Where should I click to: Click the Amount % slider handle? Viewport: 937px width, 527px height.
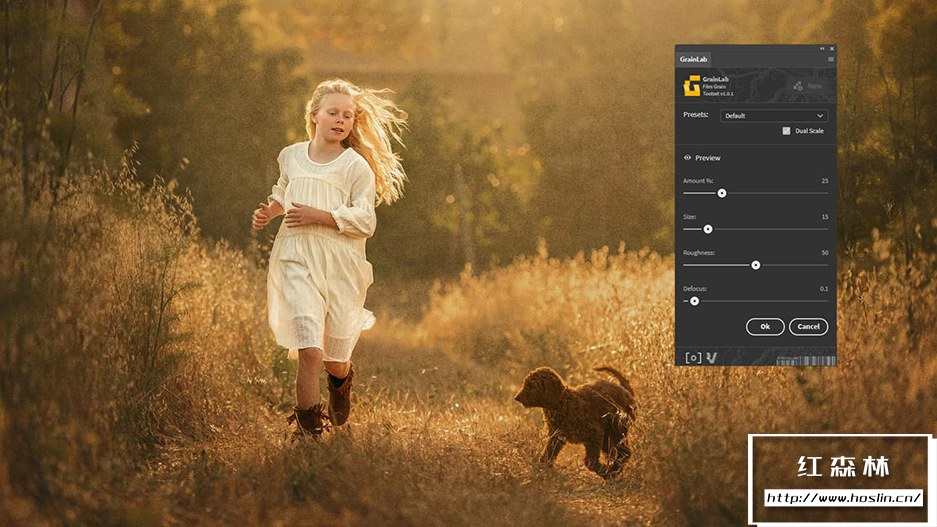pos(722,193)
